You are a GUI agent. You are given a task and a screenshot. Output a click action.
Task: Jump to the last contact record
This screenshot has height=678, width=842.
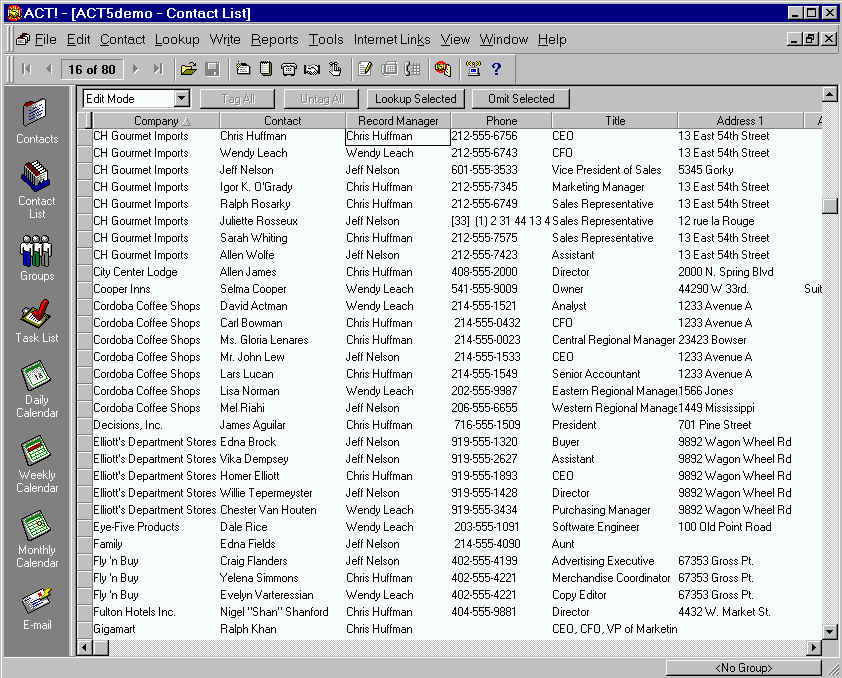pos(158,69)
